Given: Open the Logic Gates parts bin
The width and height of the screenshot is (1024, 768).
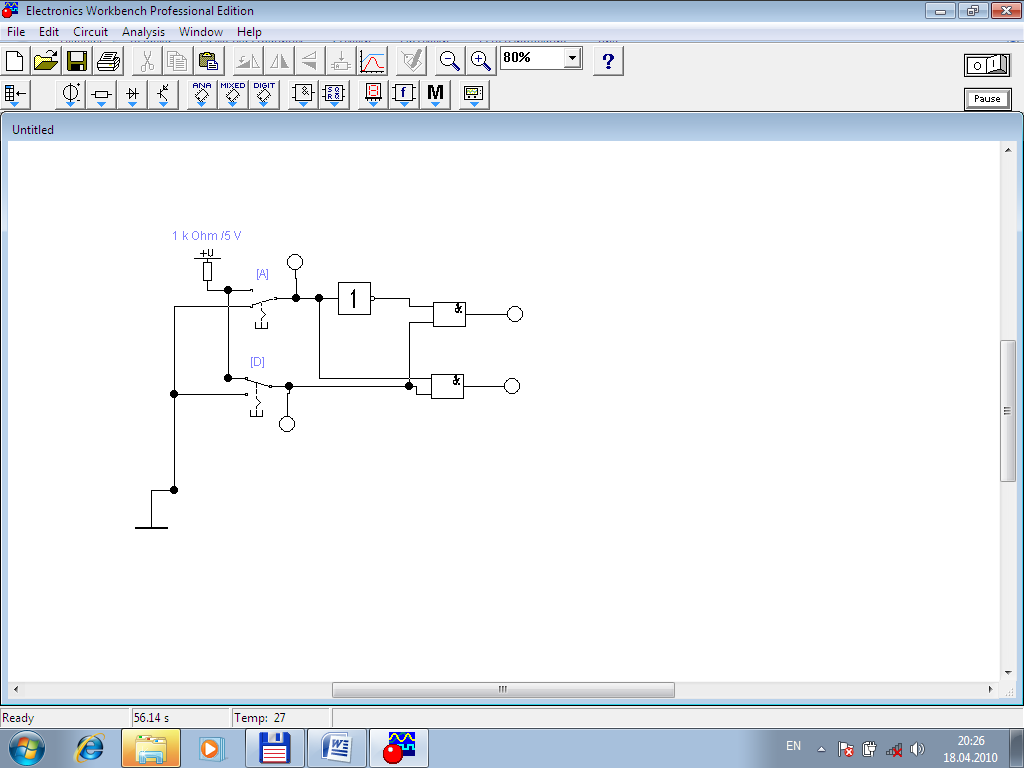Looking at the screenshot, I should tap(303, 94).
